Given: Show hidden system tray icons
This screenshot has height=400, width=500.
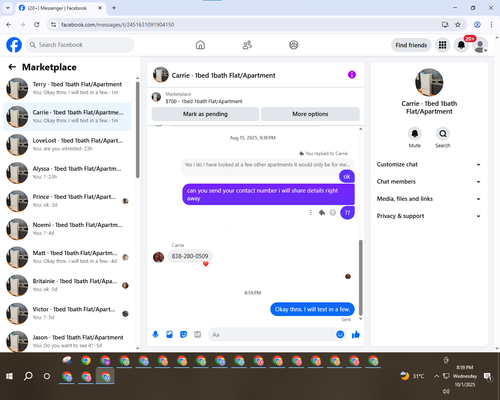Looking at the screenshot, I should click(436, 376).
